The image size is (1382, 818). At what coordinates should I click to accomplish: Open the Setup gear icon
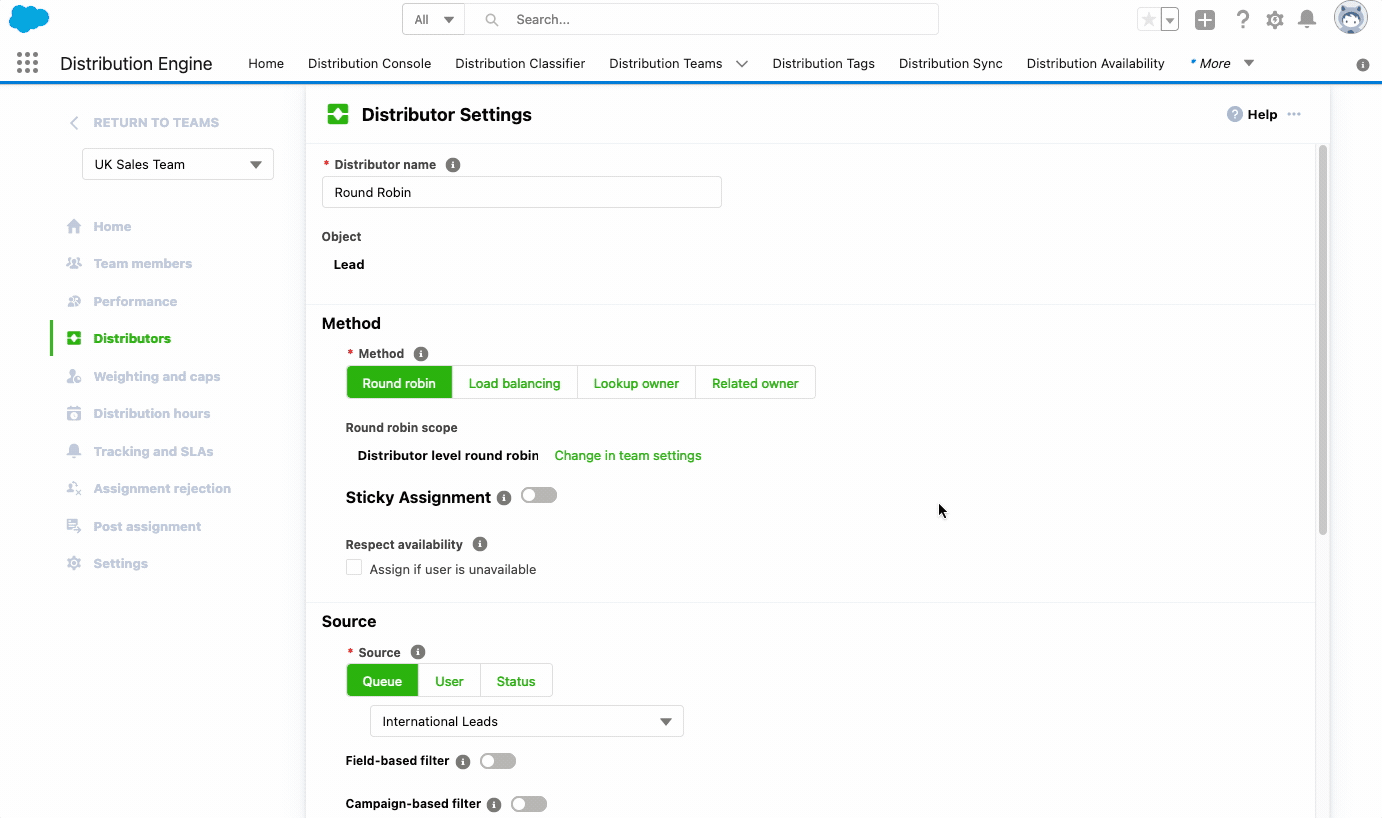1275,20
